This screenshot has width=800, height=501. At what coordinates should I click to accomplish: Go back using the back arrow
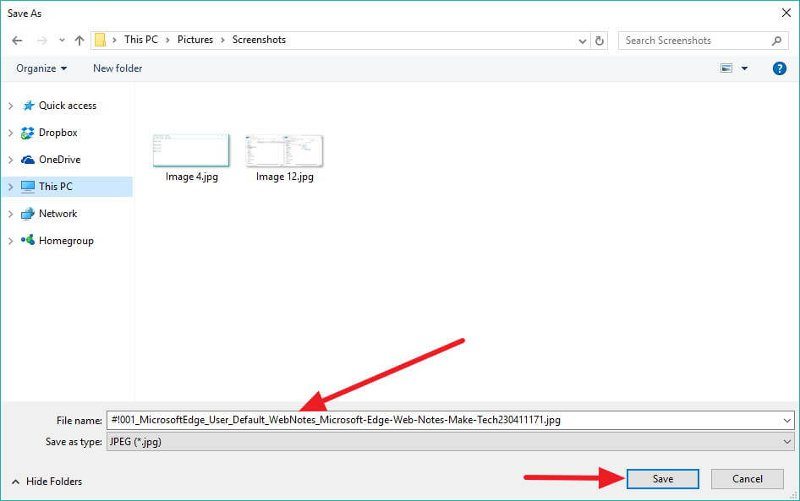(x=17, y=40)
